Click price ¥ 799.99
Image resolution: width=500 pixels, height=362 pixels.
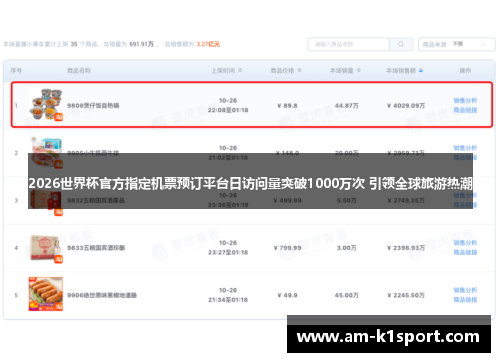coord(287,248)
